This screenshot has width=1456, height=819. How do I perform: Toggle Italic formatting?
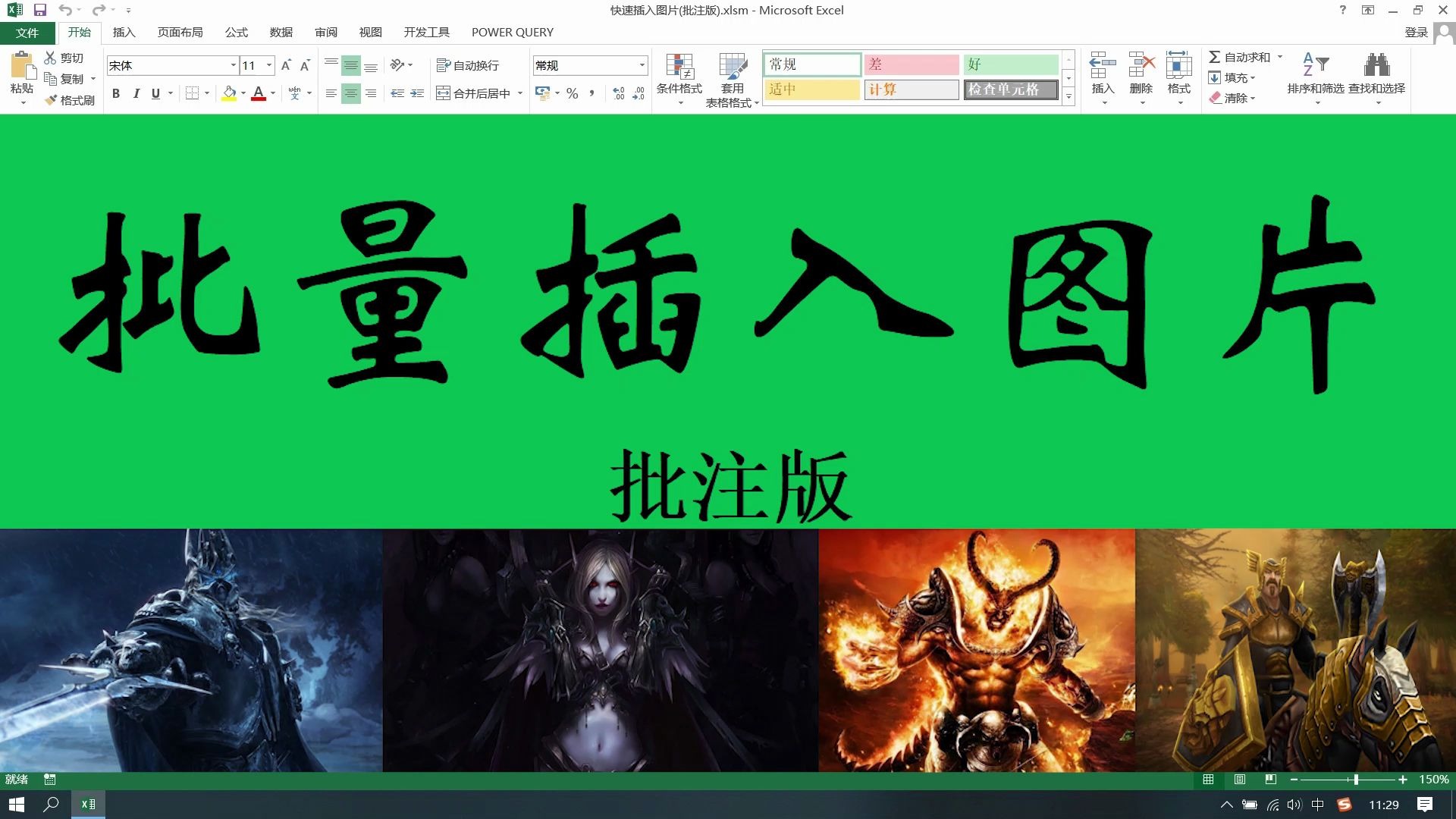coord(136,93)
